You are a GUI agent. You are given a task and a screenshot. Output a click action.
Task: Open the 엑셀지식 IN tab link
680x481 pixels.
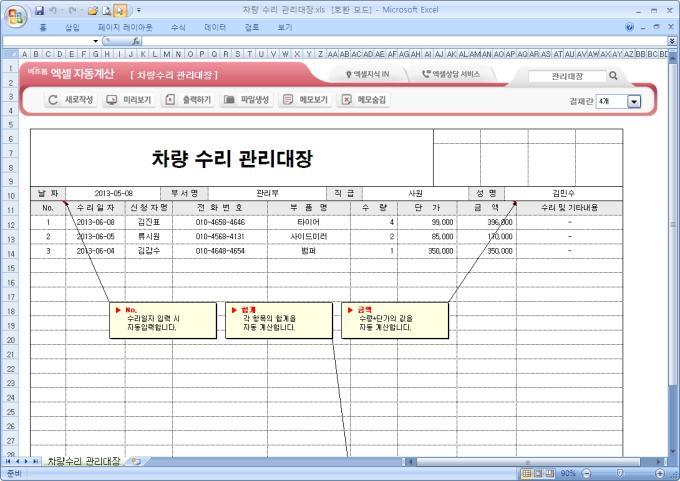click(x=367, y=75)
